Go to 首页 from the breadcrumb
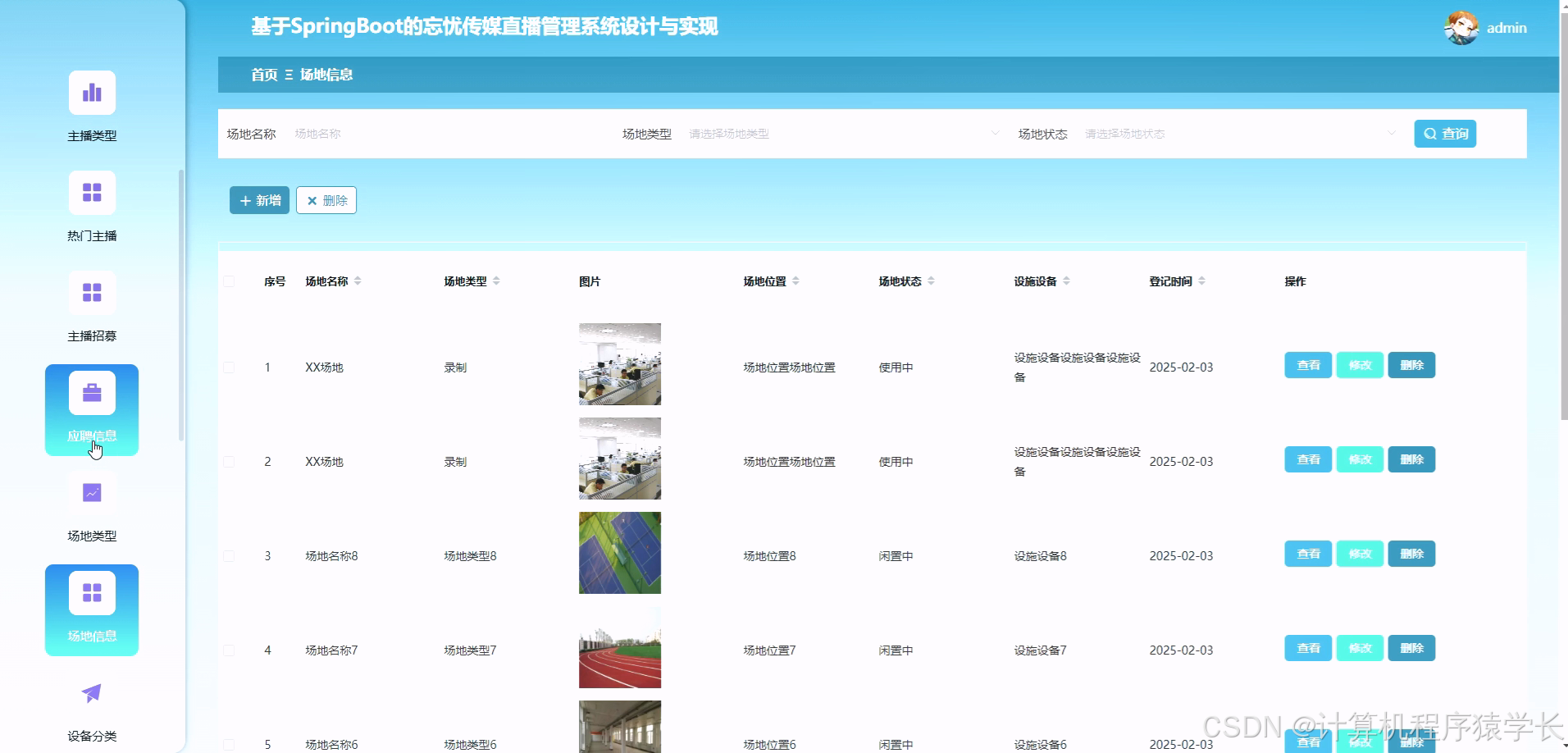This screenshot has width=1568, height=753. pos(264,75)
